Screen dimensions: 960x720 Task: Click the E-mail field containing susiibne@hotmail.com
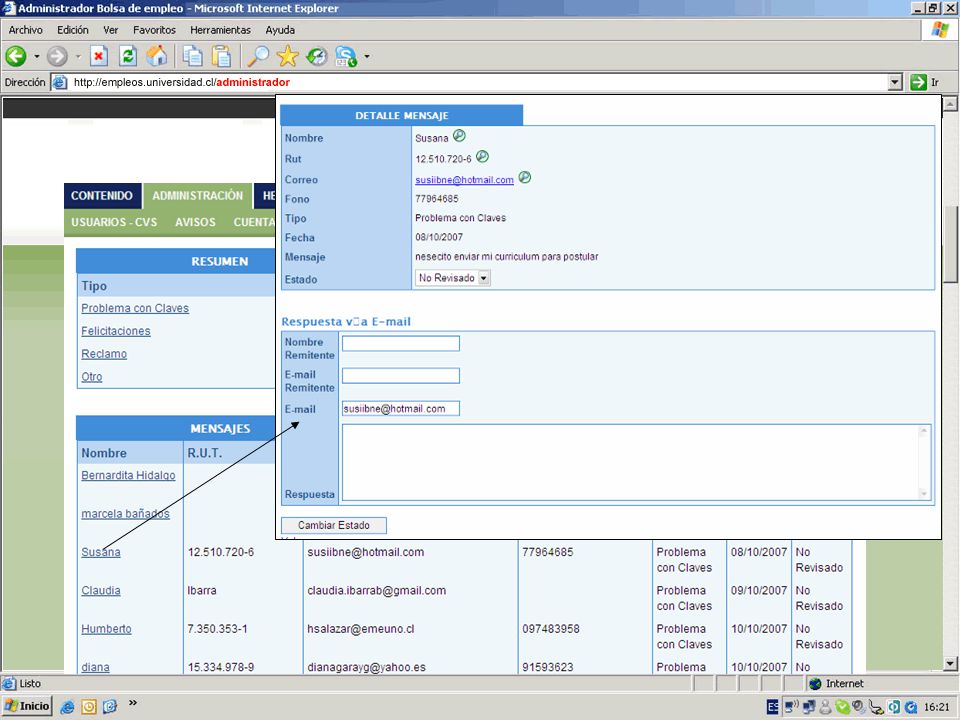coord(401,408)
